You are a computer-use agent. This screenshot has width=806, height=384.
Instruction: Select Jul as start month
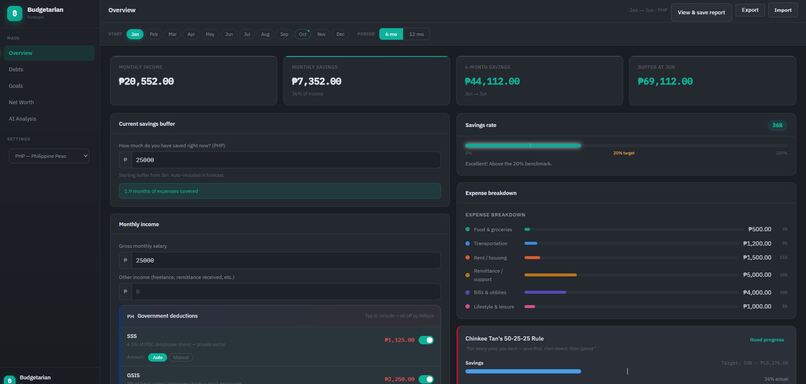point(247,34)
